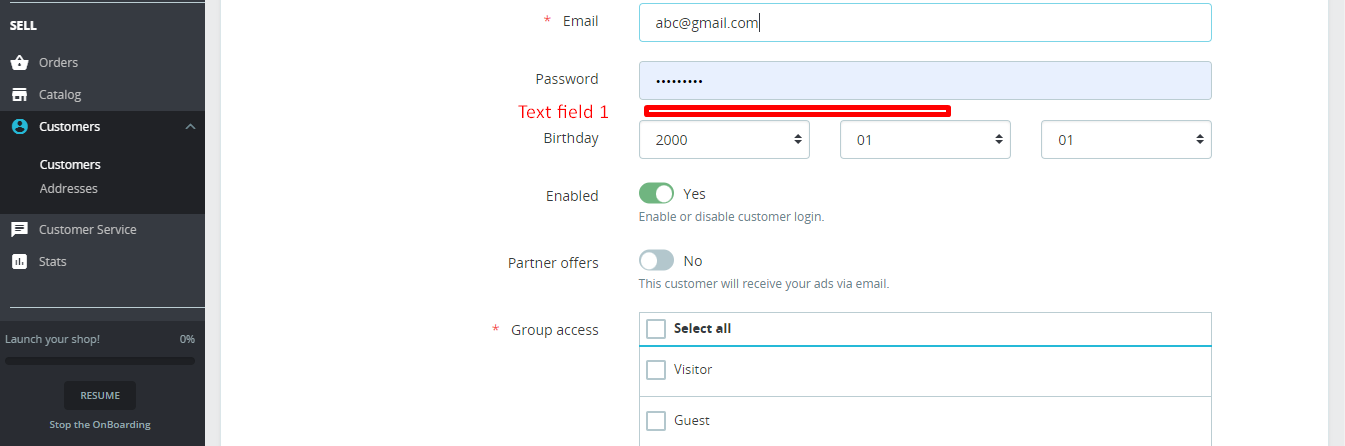
Task: Tick the Visitor group checkbox
Action: (x=656, y=370)
